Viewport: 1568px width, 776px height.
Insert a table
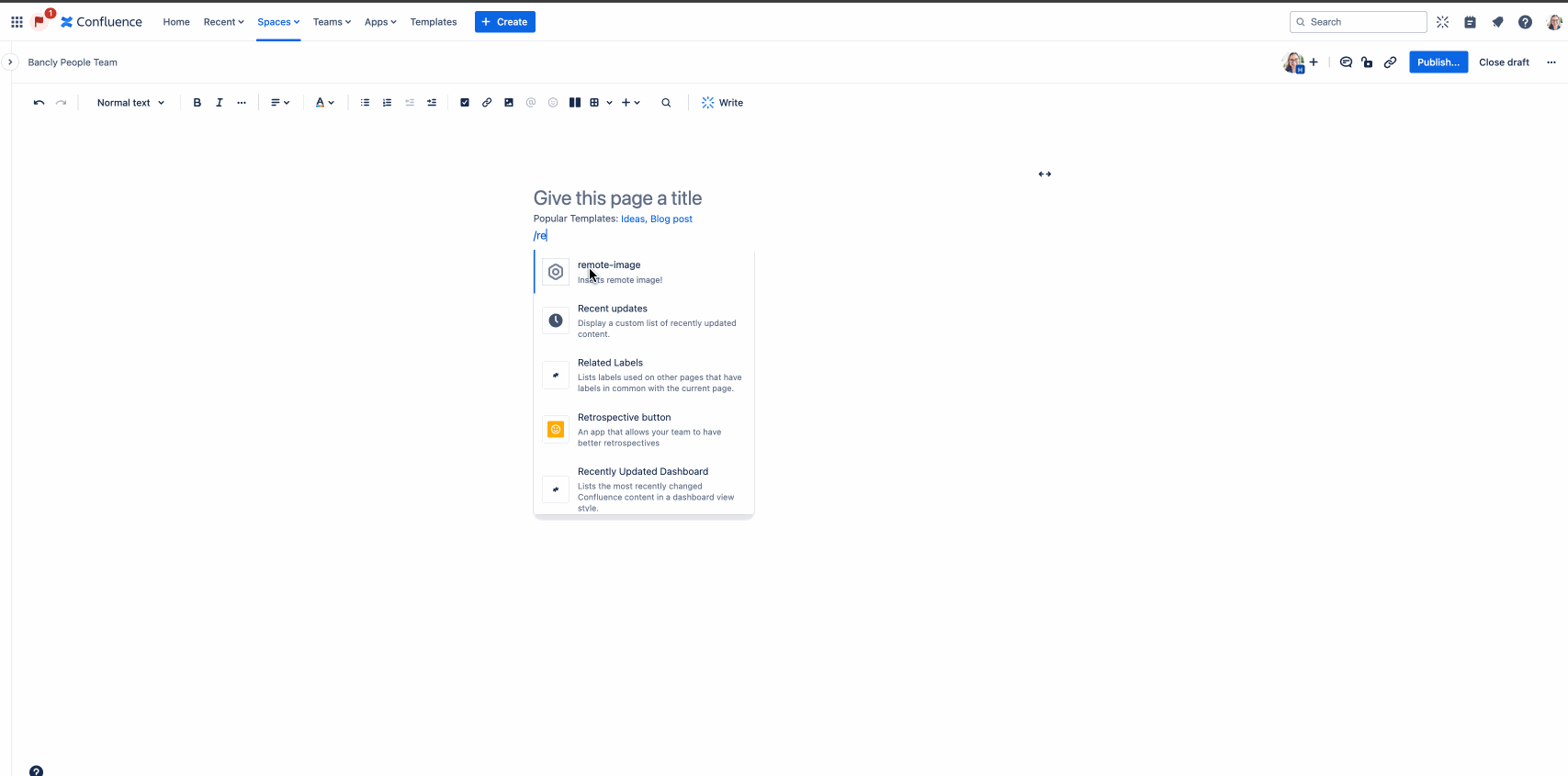point(594,103)
